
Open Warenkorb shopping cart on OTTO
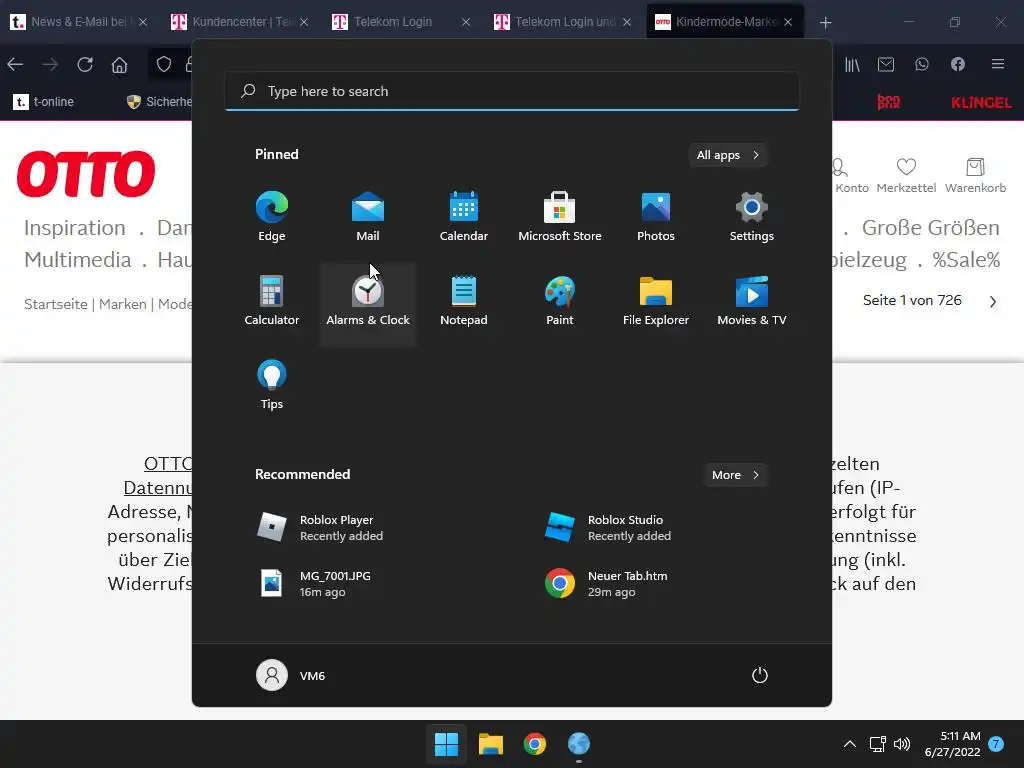click(975, 175)
